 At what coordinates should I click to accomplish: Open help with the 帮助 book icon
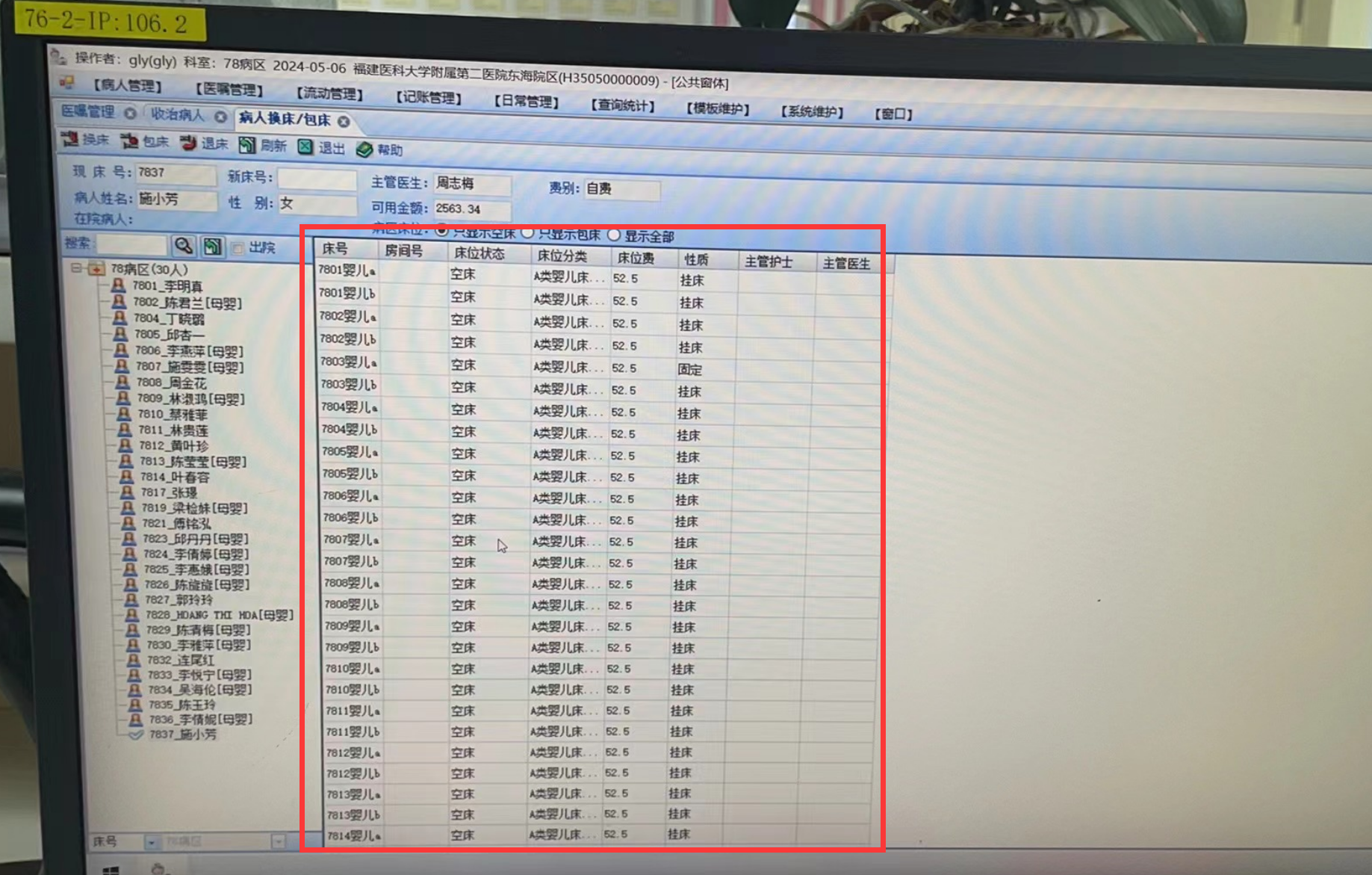click(364, 149)
